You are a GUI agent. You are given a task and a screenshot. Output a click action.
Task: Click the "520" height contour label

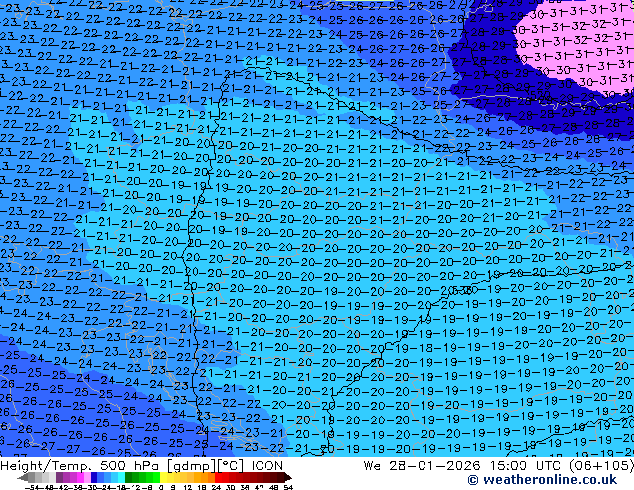click(540, 96)
